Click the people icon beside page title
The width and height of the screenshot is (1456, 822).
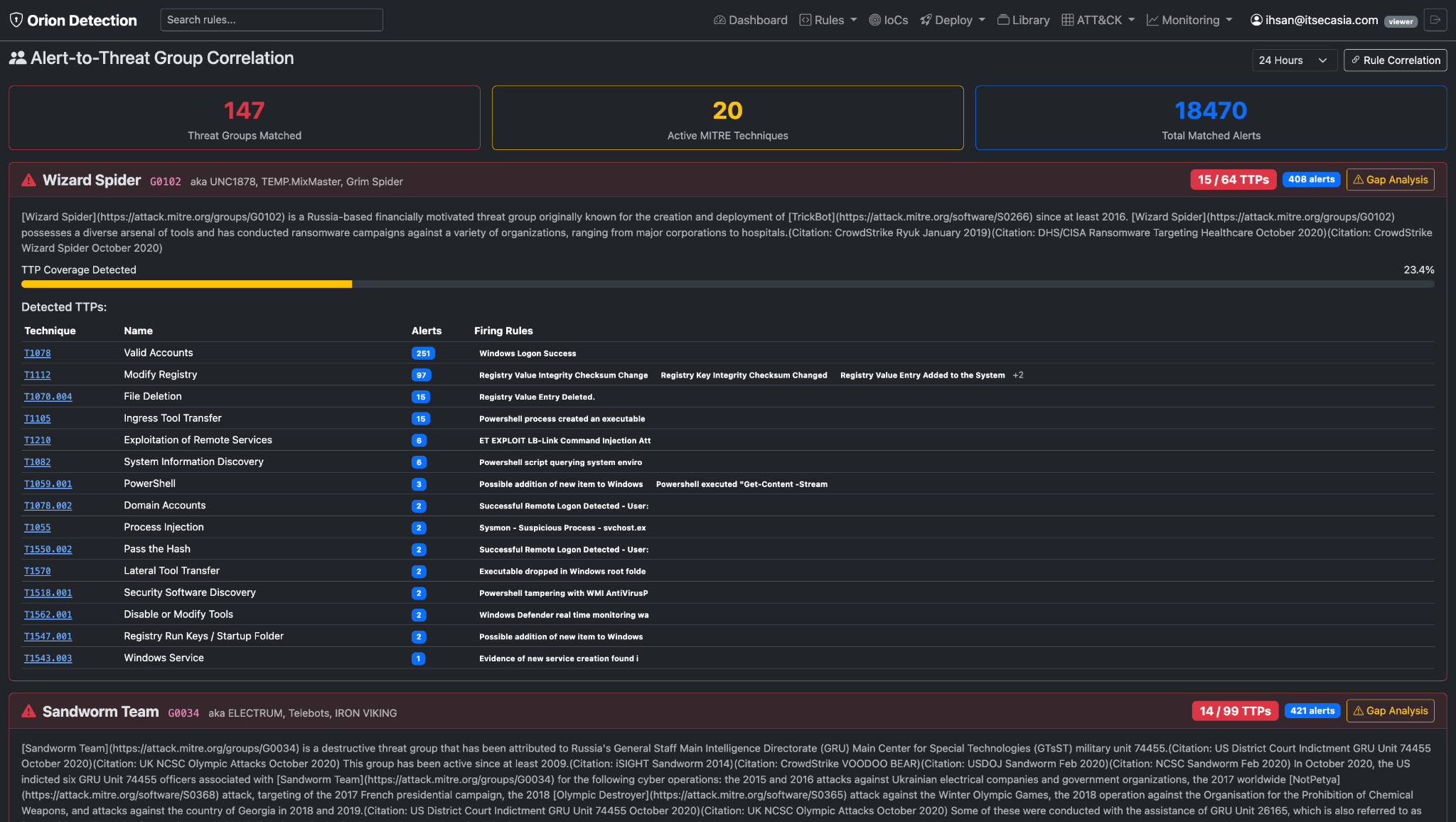coord(18,58)
